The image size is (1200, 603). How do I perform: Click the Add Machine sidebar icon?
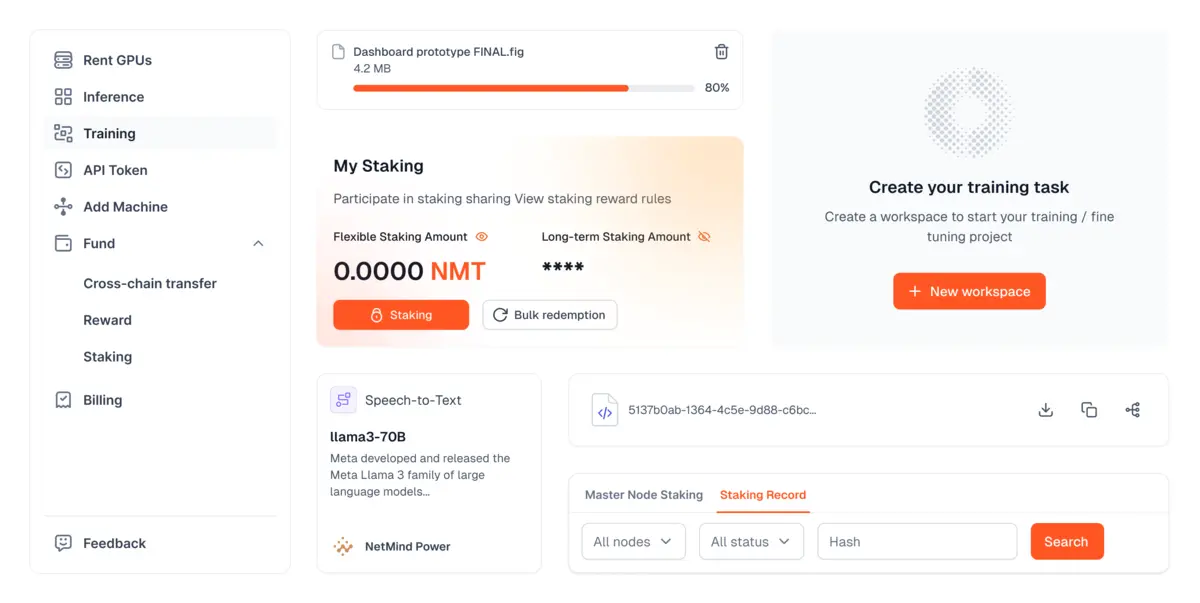click(x=63, y=207)
